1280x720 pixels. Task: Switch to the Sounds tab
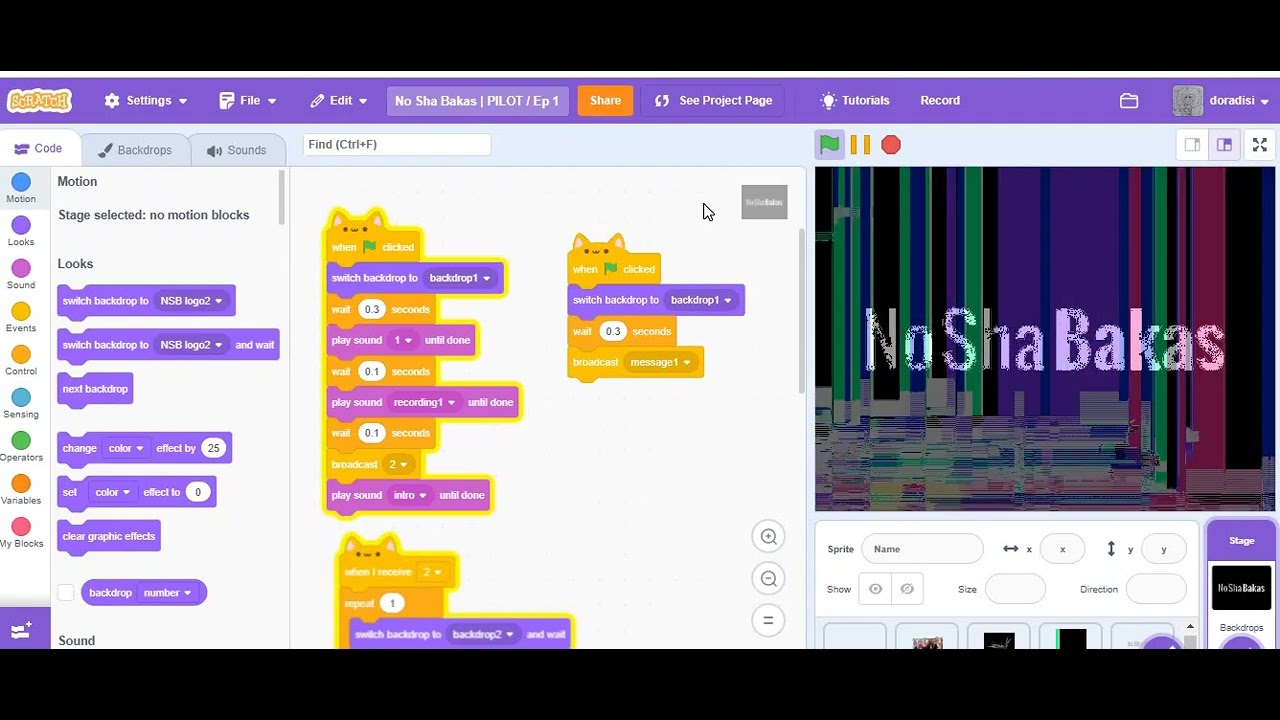[237, 150]
